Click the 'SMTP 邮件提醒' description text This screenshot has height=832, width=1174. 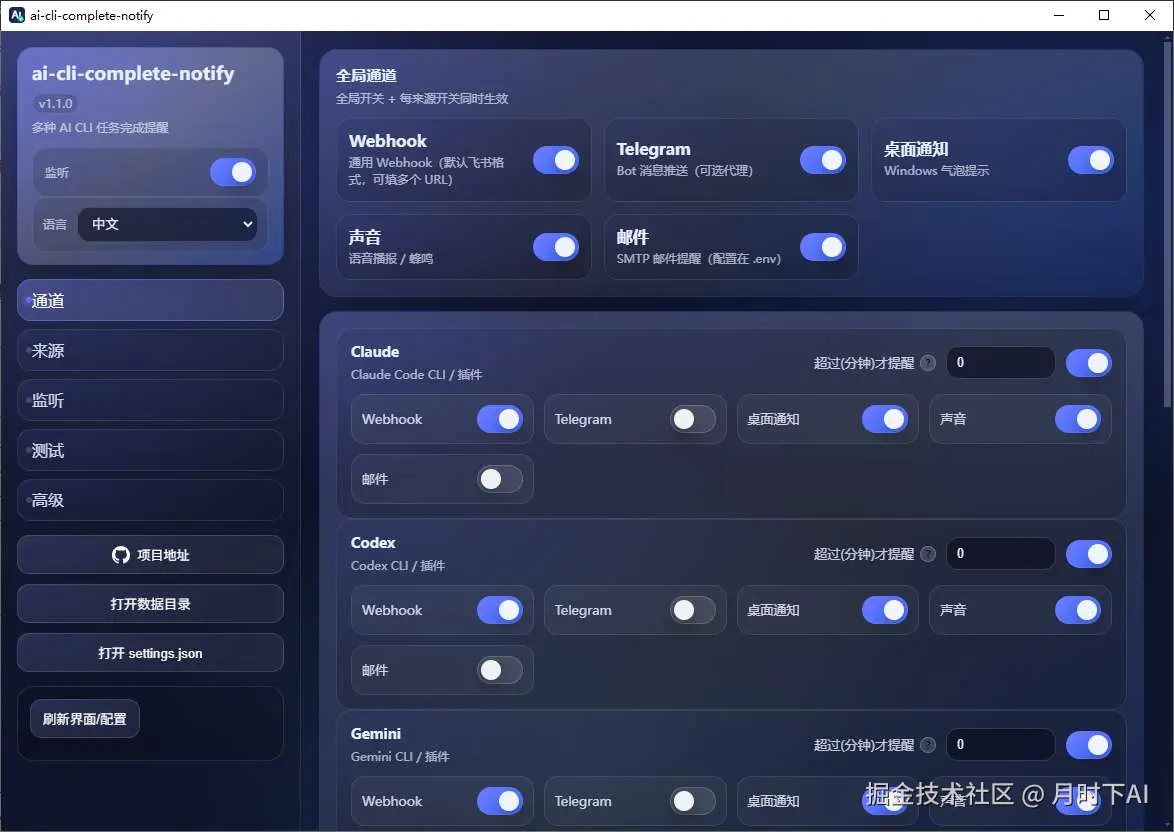[x=699, y=259]
